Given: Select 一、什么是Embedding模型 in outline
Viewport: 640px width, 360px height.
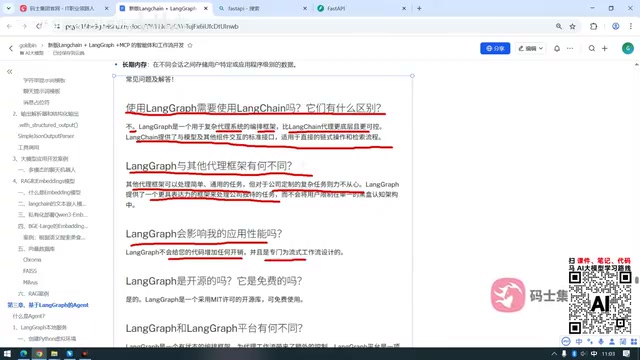Looking at the screenshot, I should tap(49, 192).
